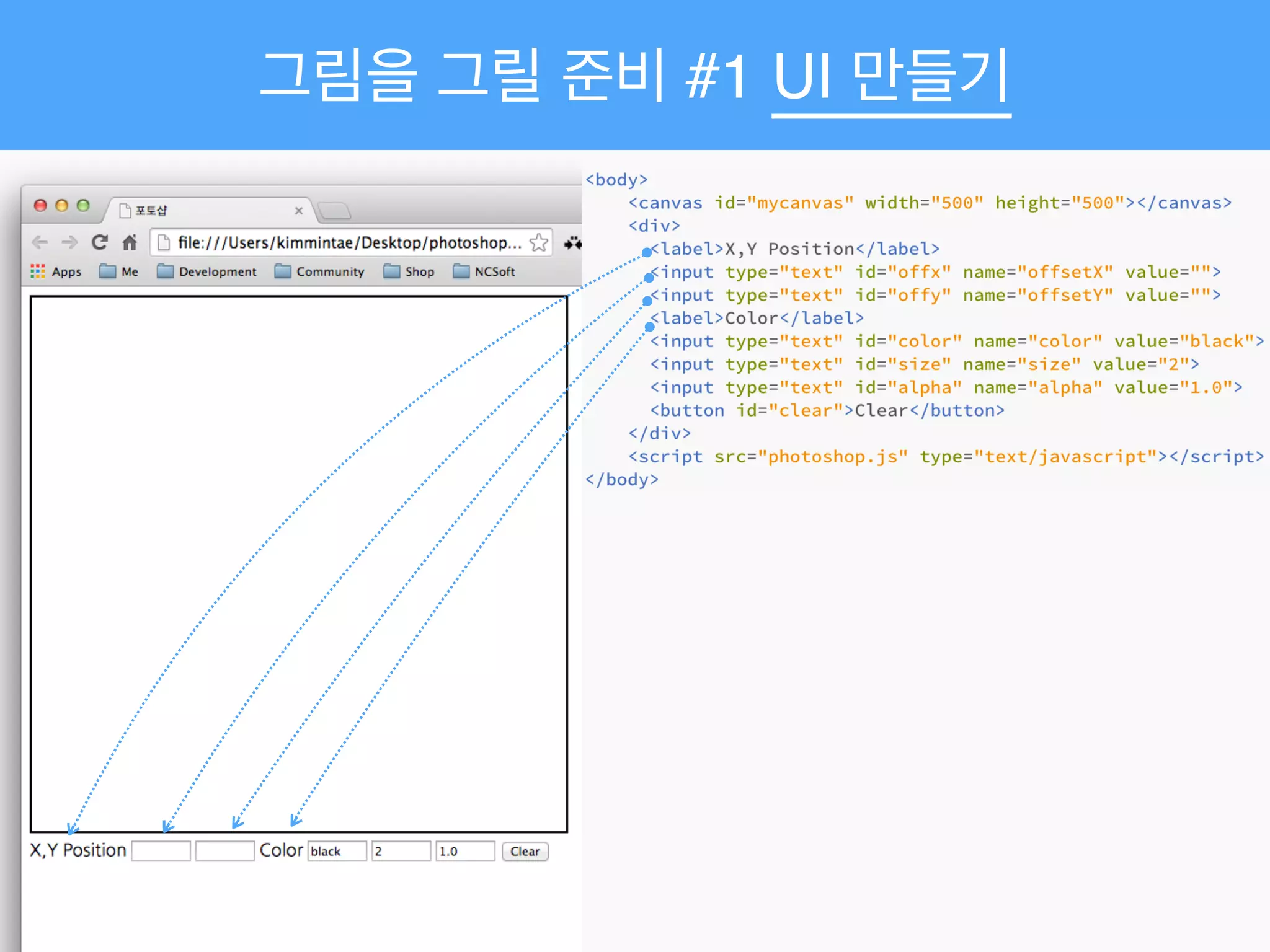Click the color input showing black

tap(337, 851)
